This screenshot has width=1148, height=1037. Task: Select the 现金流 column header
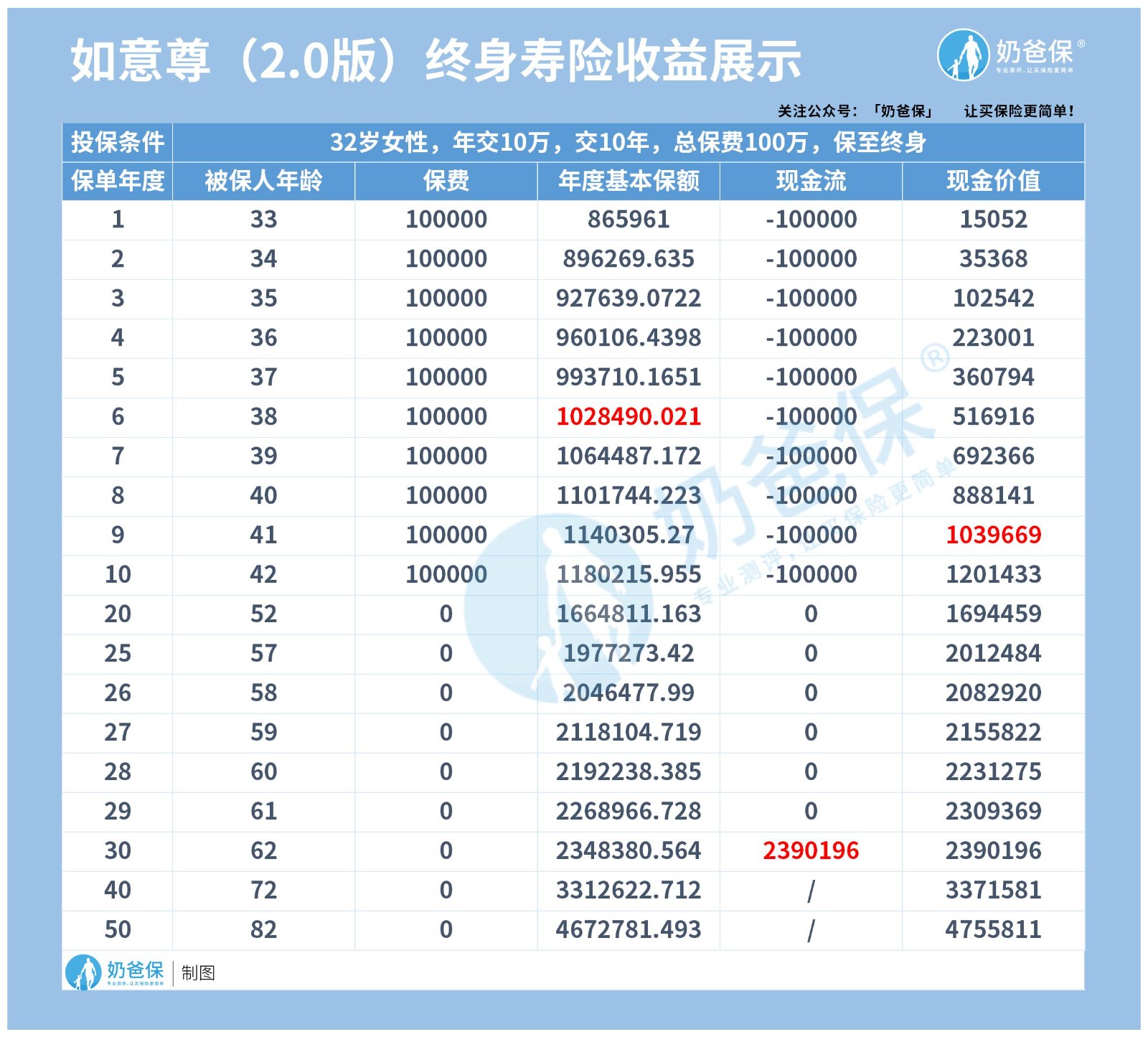[811, 181]
